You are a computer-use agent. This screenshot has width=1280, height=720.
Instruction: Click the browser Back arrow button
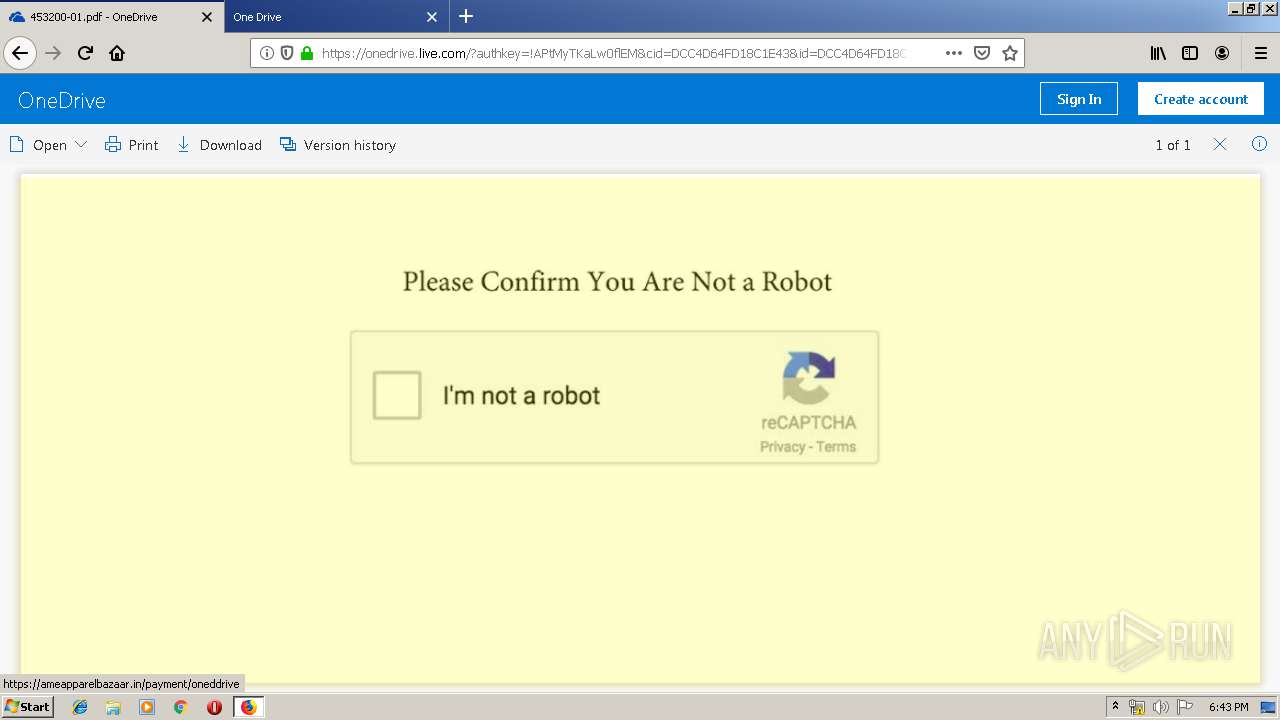click(x=20, y=53)
